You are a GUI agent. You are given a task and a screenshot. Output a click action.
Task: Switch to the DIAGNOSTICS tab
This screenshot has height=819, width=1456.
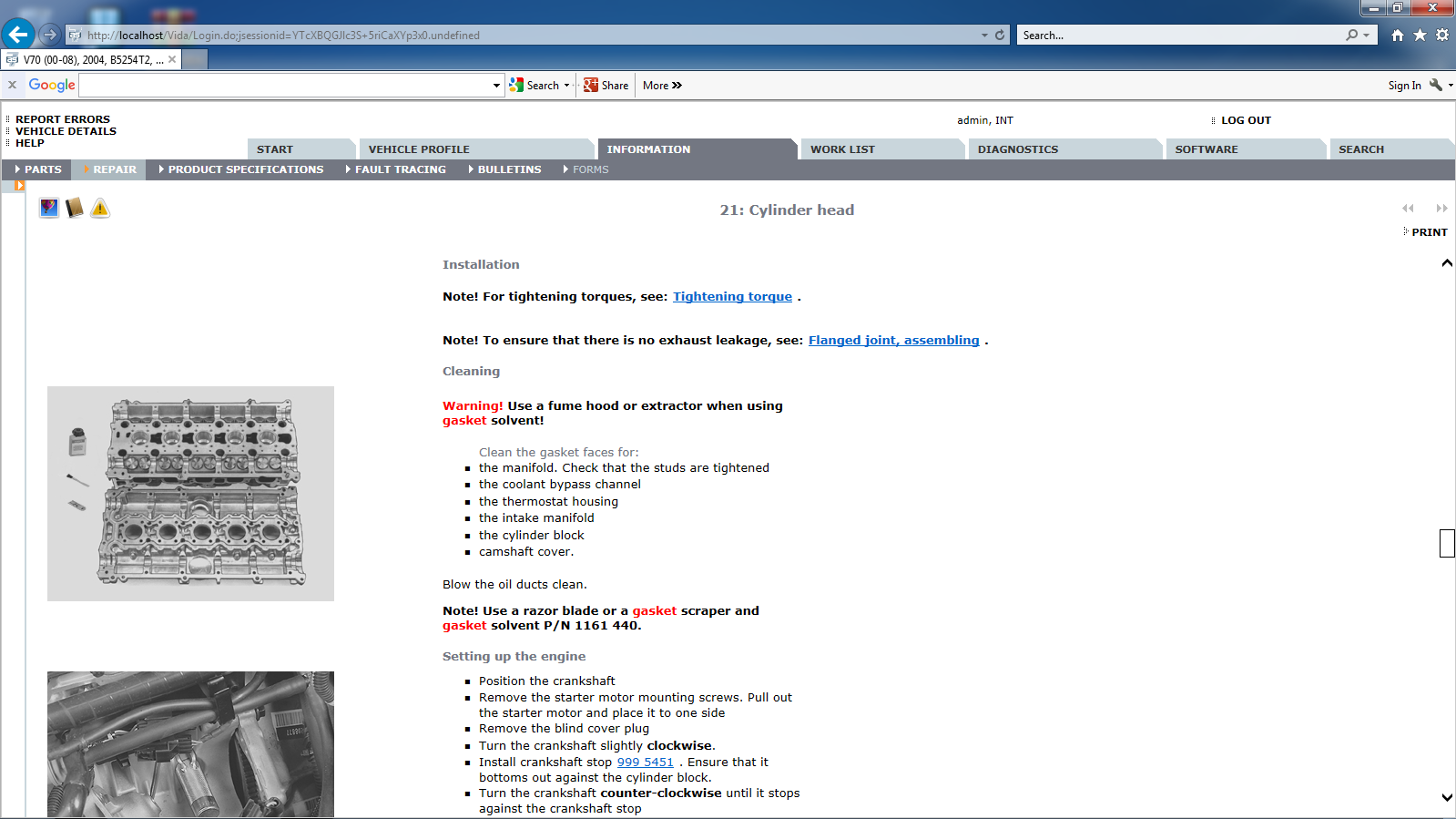pyautogui.click(x=1017, y=149)
